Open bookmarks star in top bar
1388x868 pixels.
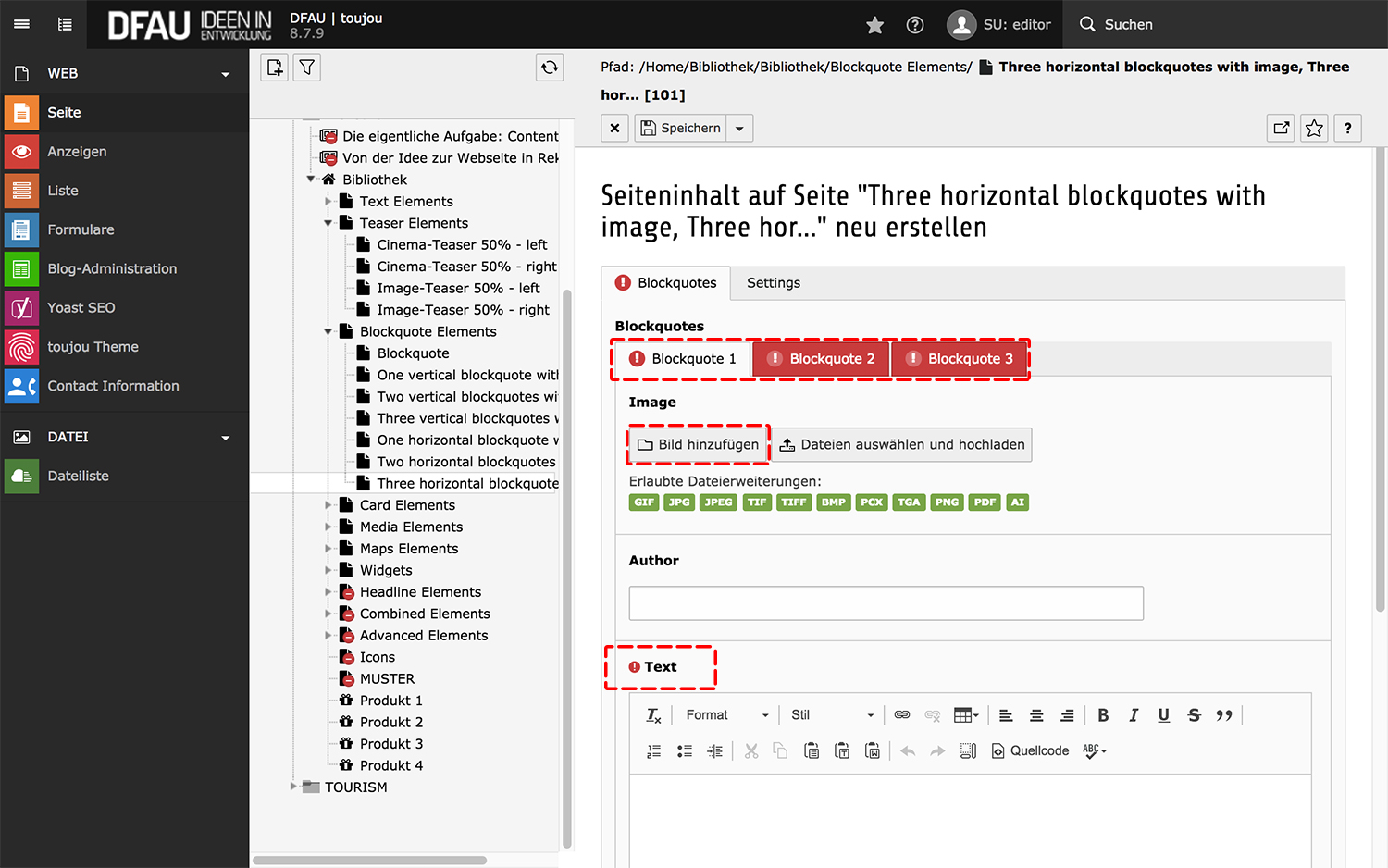(x=874, y=25)
